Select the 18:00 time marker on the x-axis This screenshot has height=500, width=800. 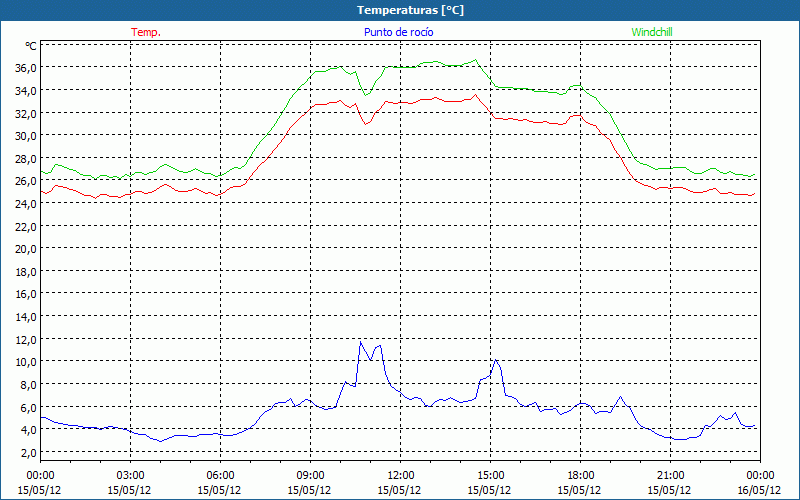point(580,475)
